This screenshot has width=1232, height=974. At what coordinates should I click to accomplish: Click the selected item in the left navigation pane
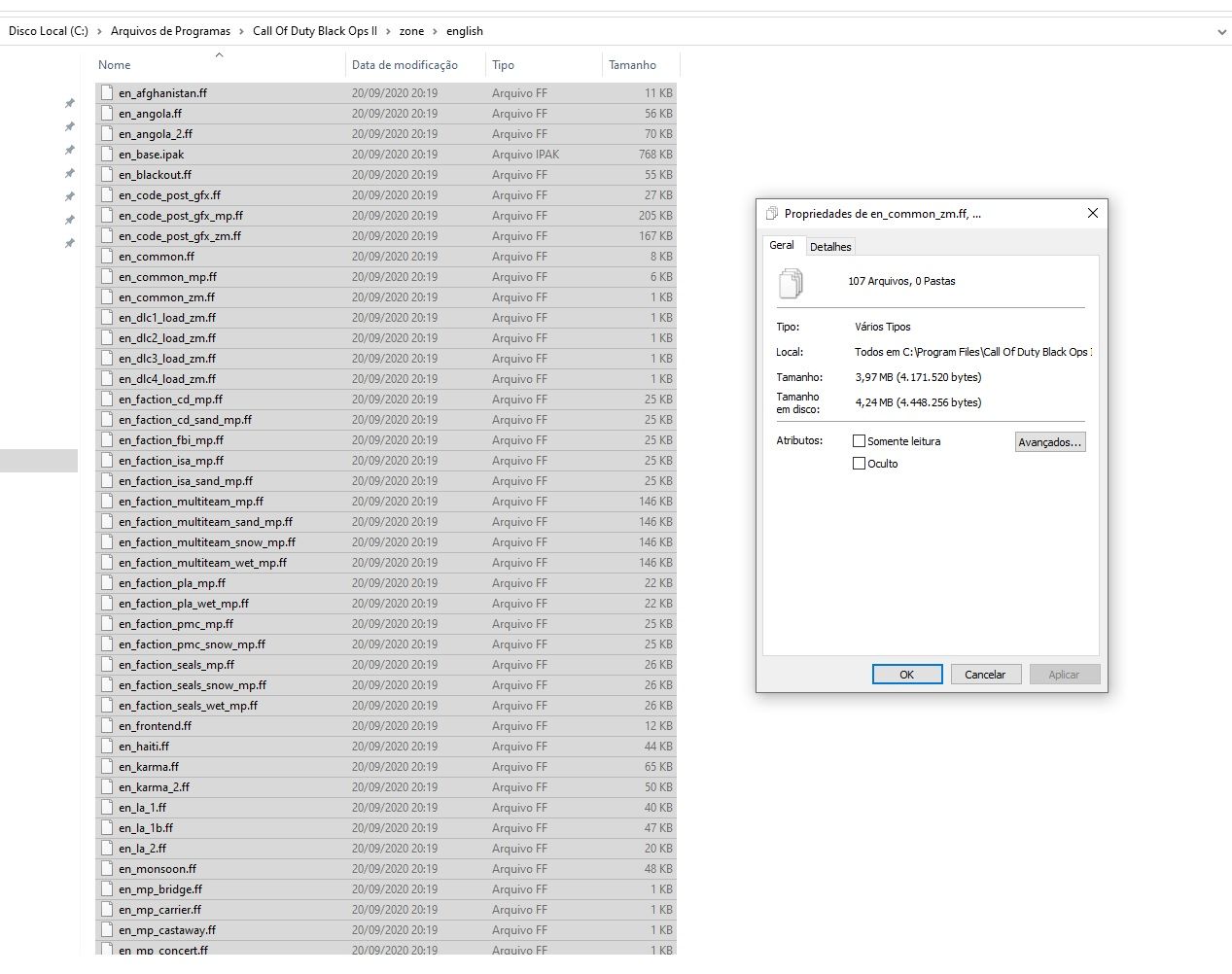[39, 461]
